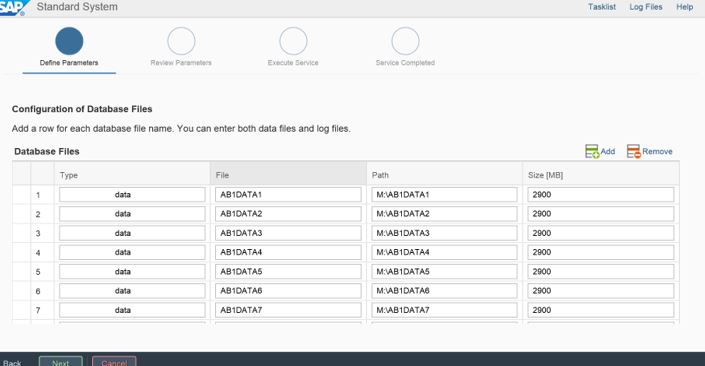Open the Tasklist menu item

point(602,7)
